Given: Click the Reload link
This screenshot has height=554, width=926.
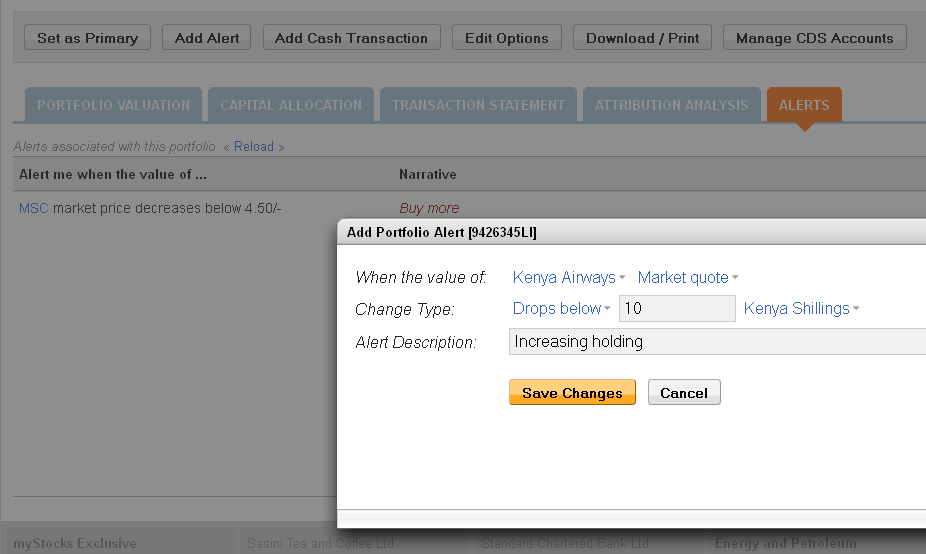Looking at the screenshot, I should point(254,146).
